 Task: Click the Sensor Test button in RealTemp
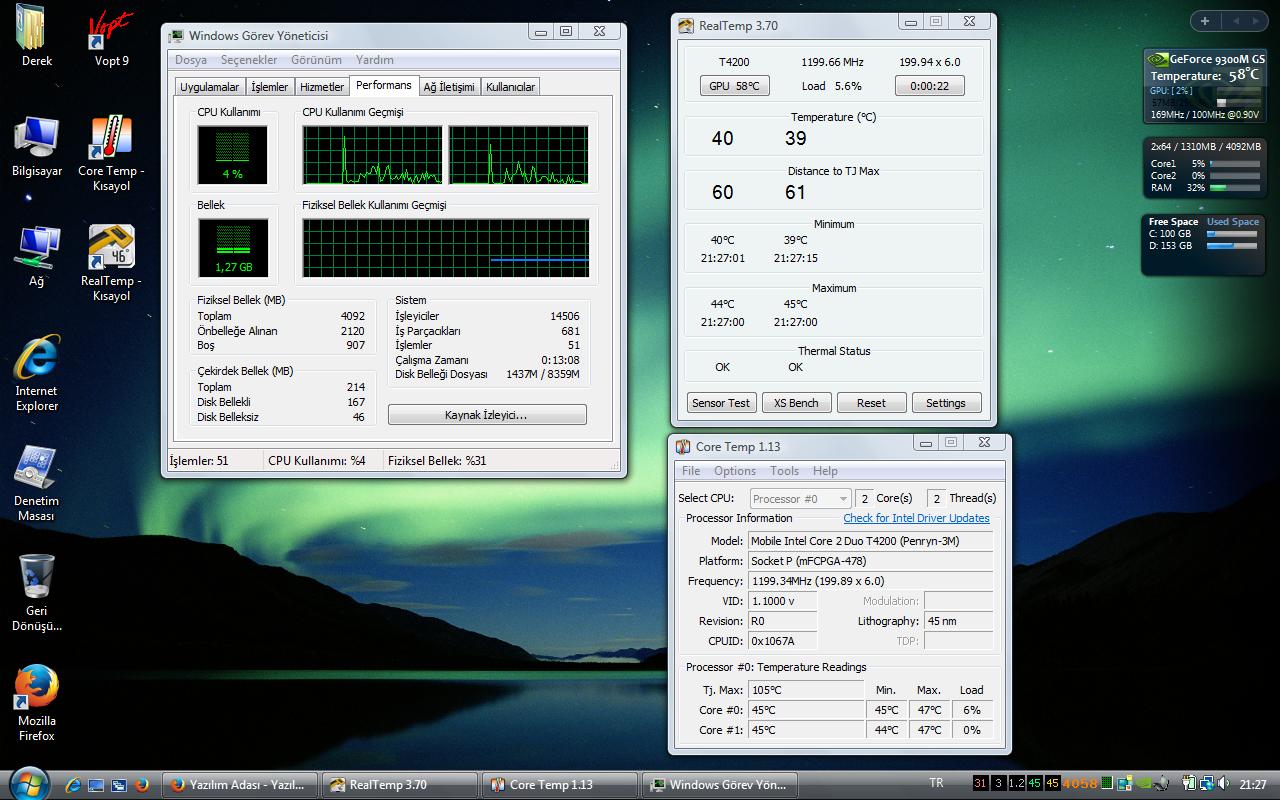click(721, 403)
